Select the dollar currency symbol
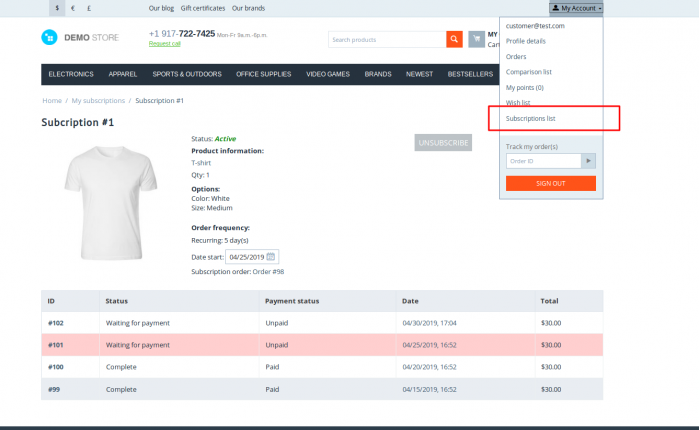This screenshot has width=700, height=430. click(57, 8)
